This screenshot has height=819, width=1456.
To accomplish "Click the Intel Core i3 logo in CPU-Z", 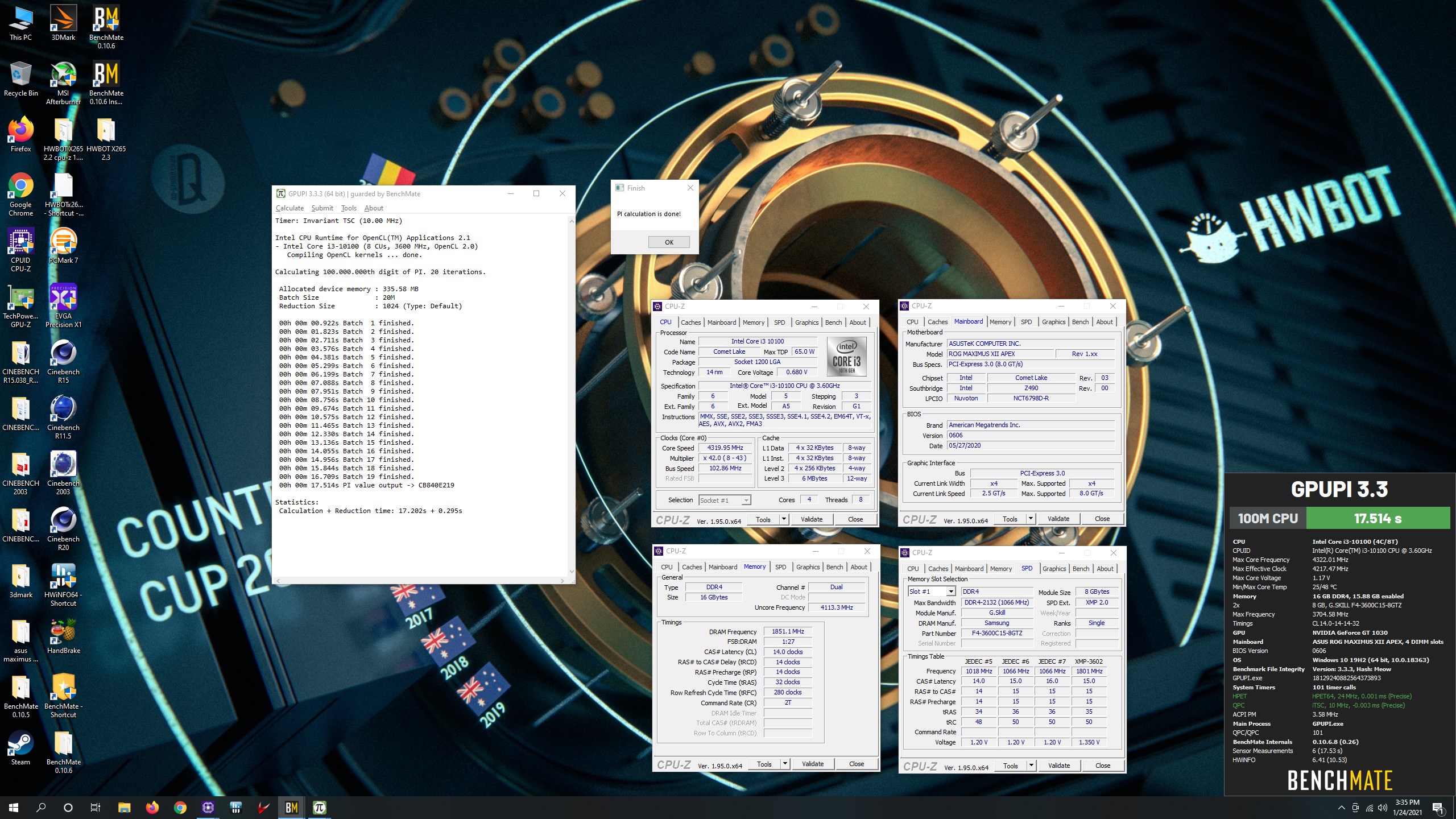I will [x=846, y=357].
